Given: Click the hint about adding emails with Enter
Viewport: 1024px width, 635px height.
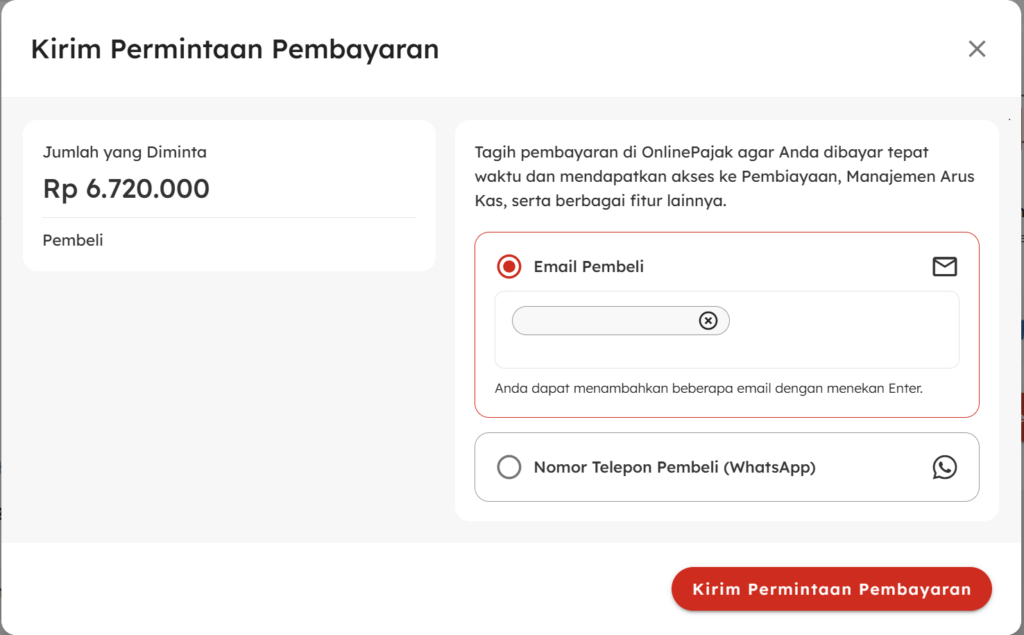Looking at the screenshot, I should pyautogui.click(x=708, y=388).
